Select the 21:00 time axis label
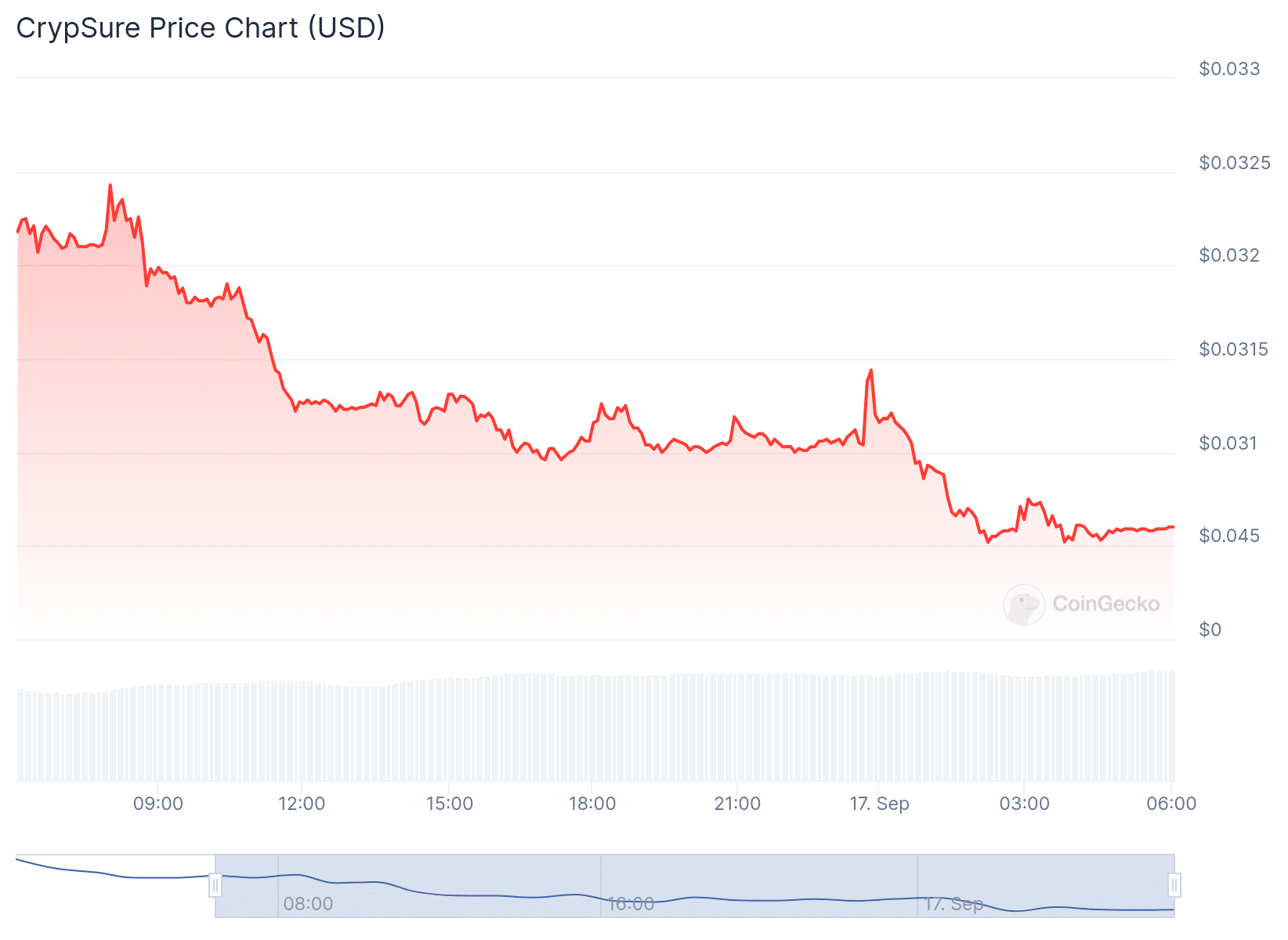This screenshot has width=1288, height=940. pos(737,804)
